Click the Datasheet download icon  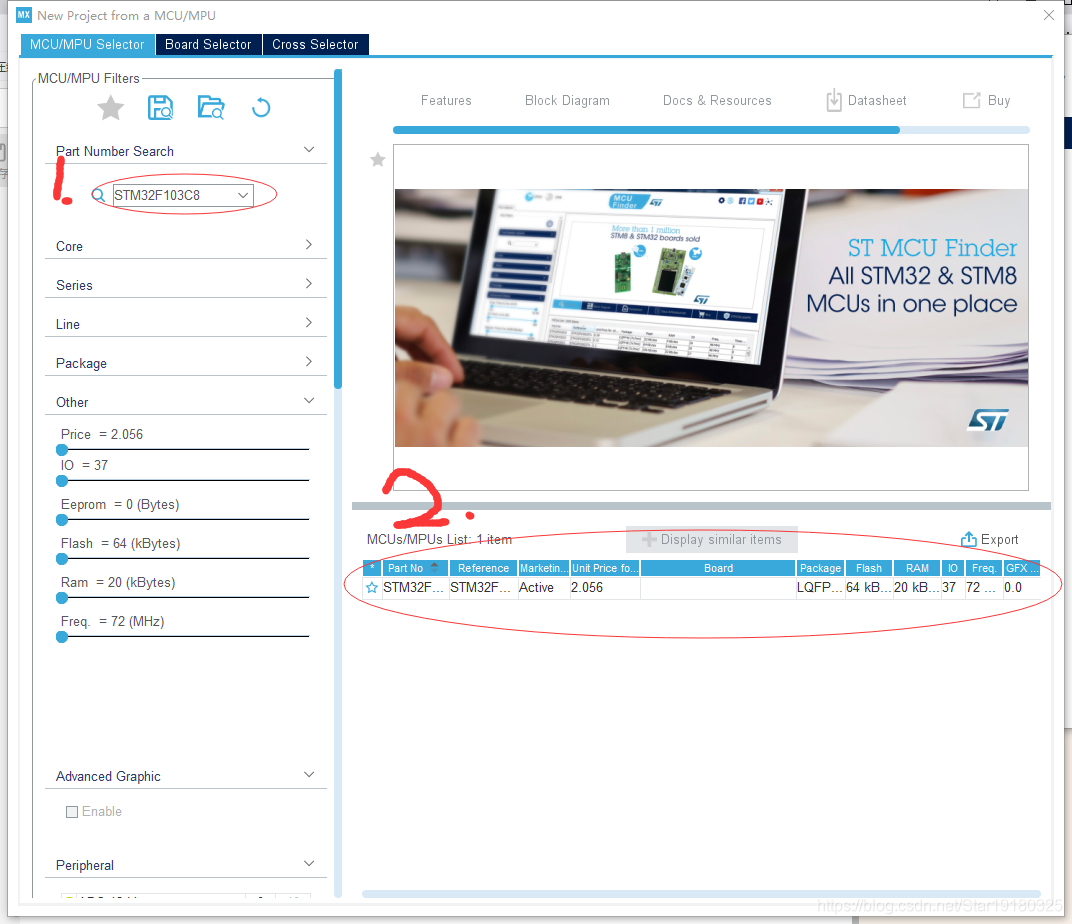833,100
